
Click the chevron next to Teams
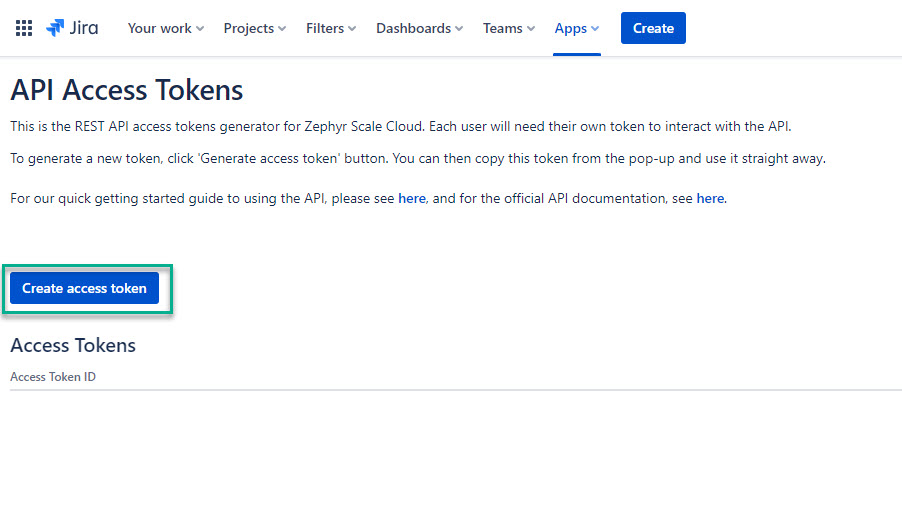(531, 29)
